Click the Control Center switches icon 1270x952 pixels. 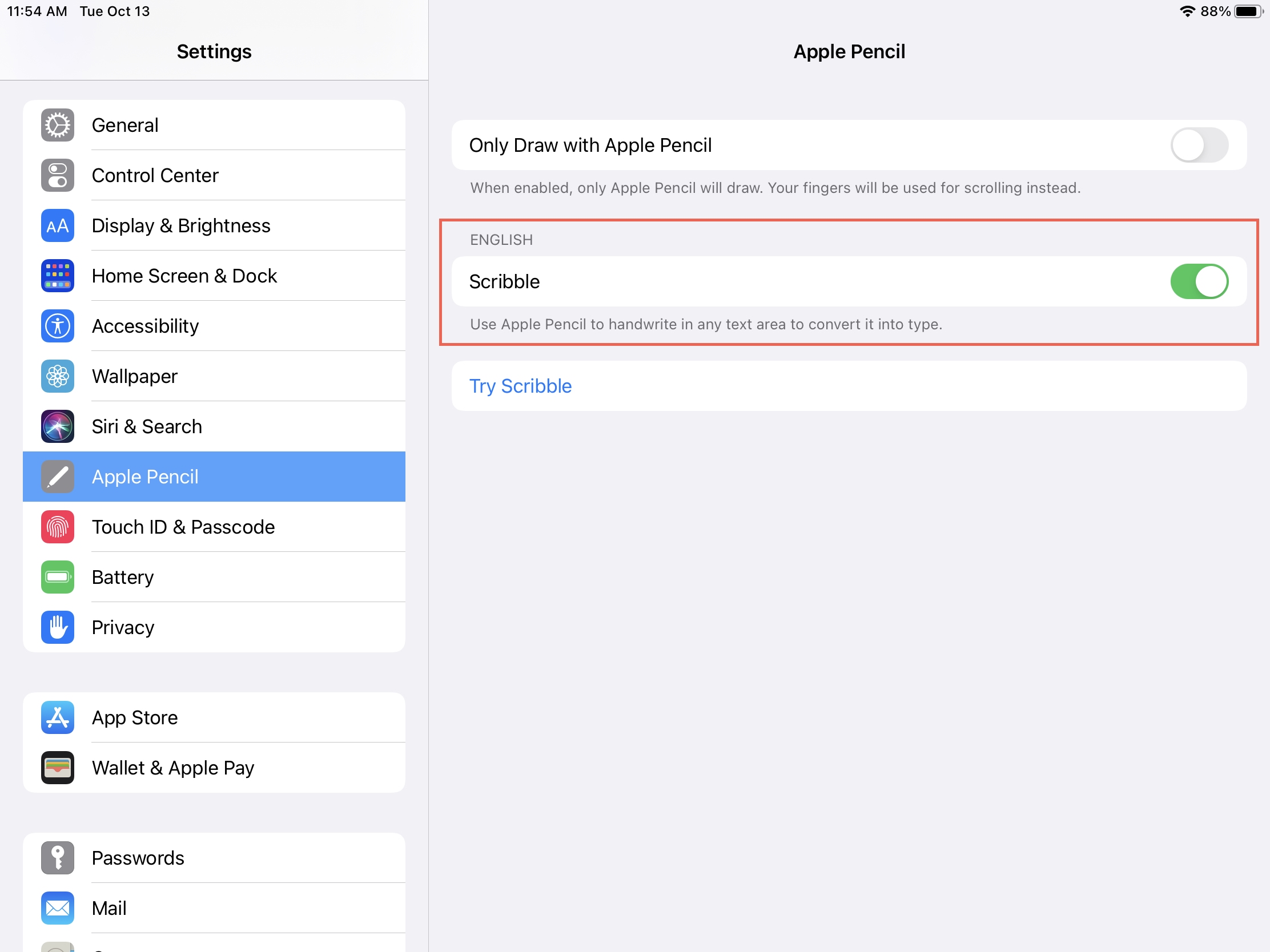[58, 175]
